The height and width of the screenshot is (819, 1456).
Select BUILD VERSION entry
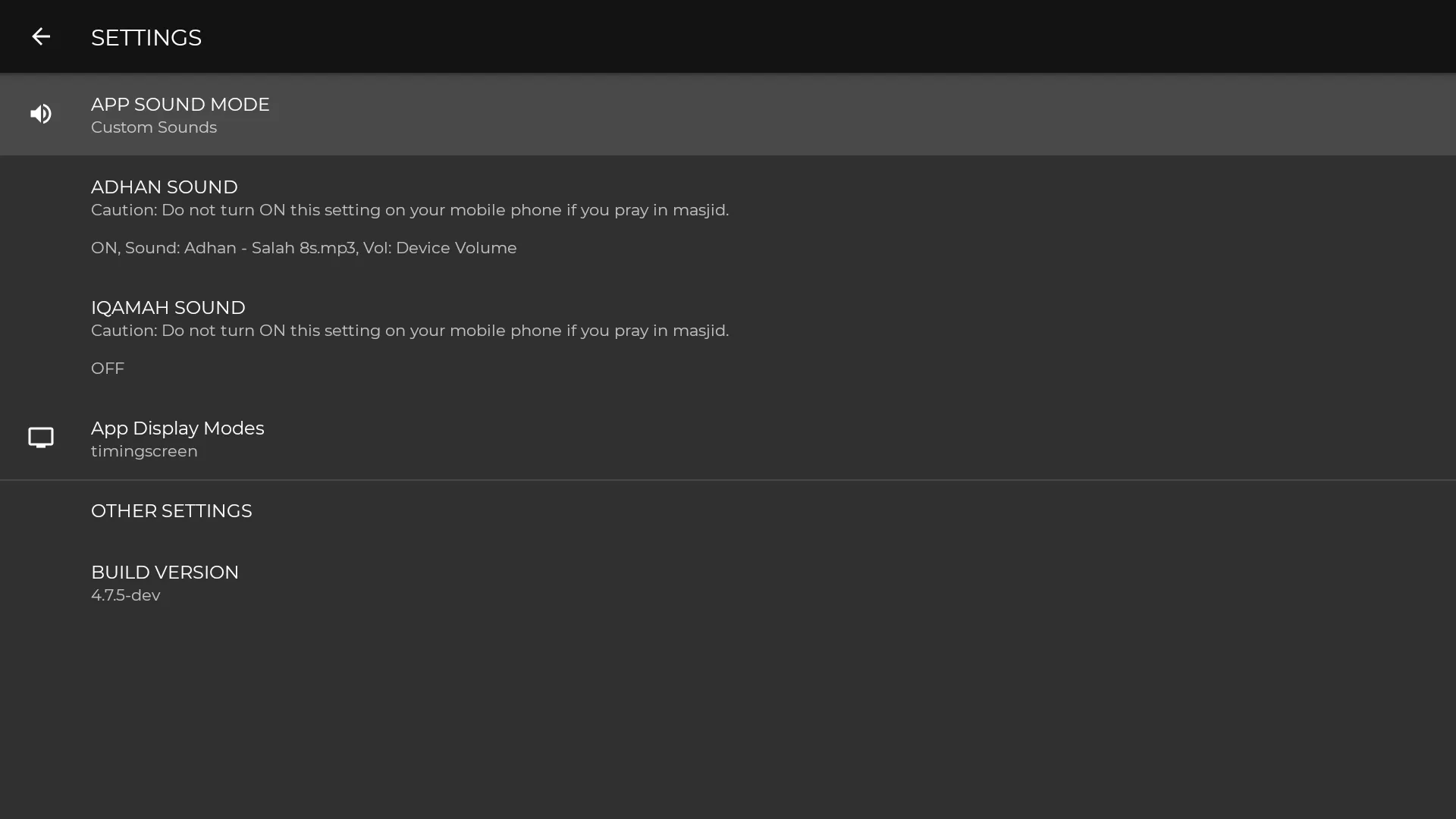728,582
